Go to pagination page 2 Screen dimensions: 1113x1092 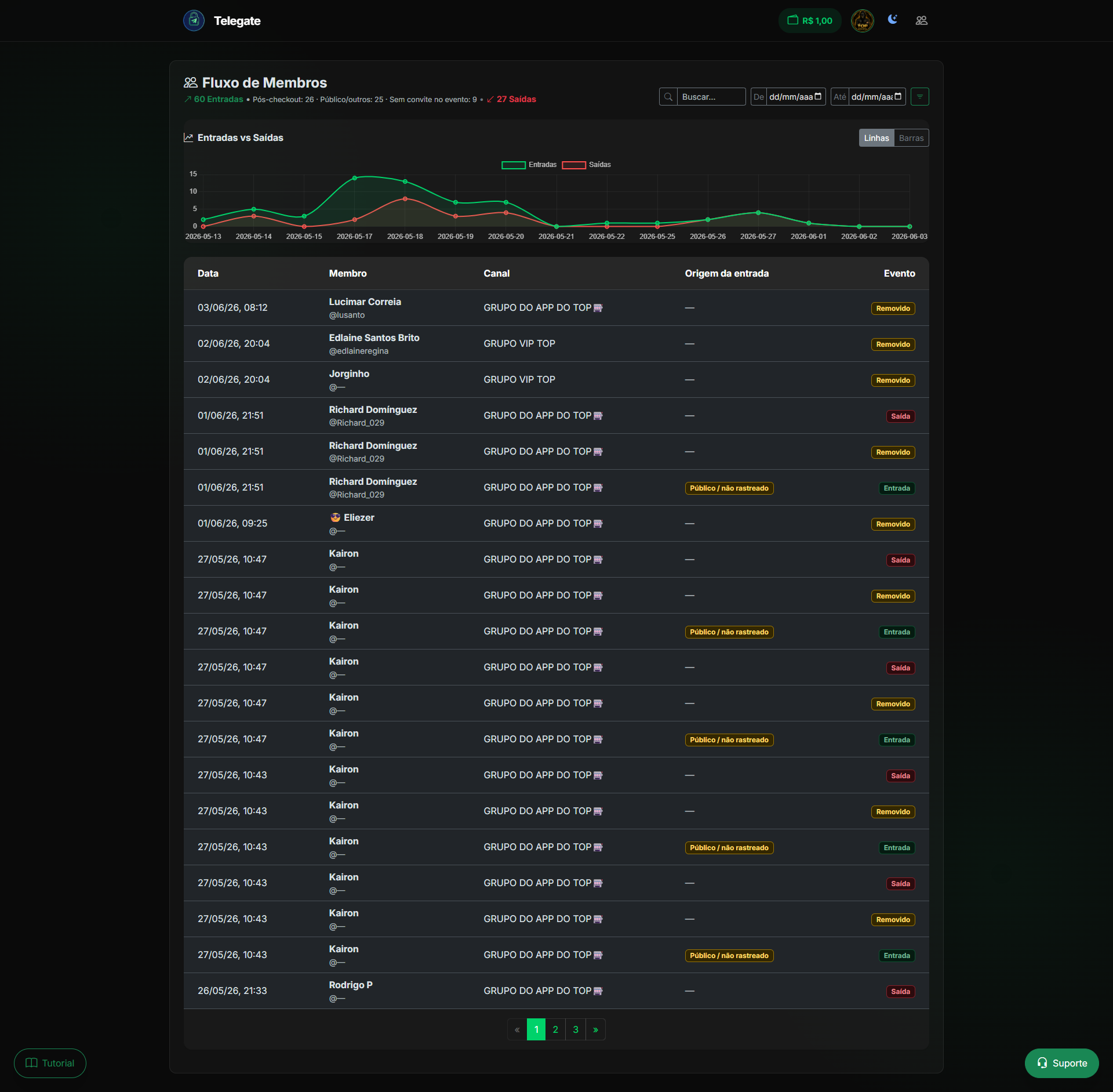(555, 1030)
